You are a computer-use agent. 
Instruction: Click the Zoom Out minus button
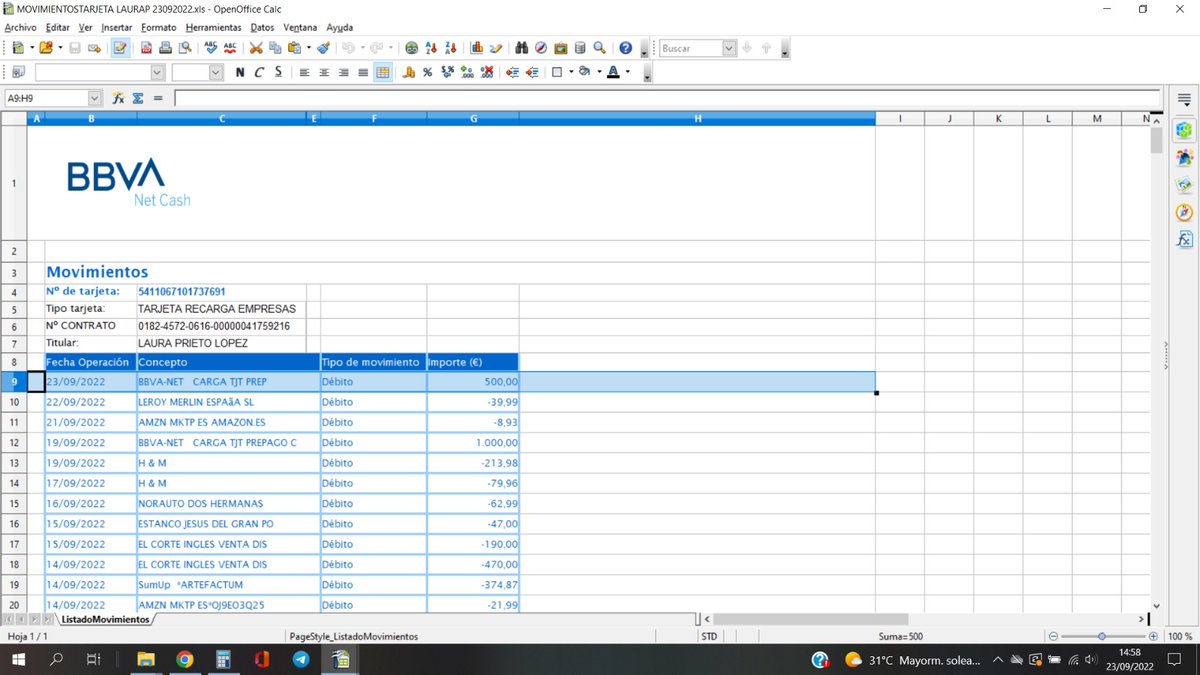(x=1054, y=636)
